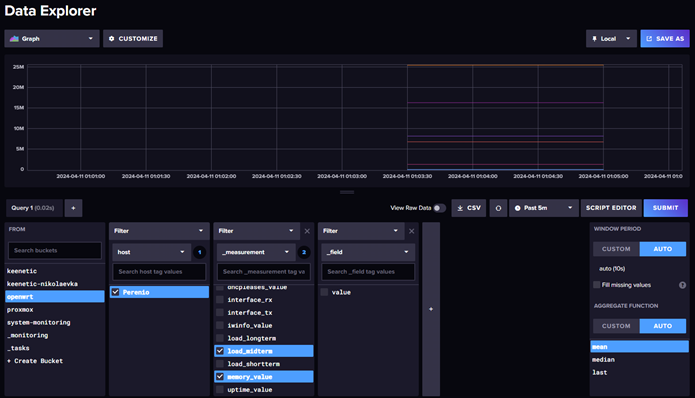Click SUBMIT to run the query
Image resolution: width=695 pixels, height=398 pixels.
tap(665, 208)
